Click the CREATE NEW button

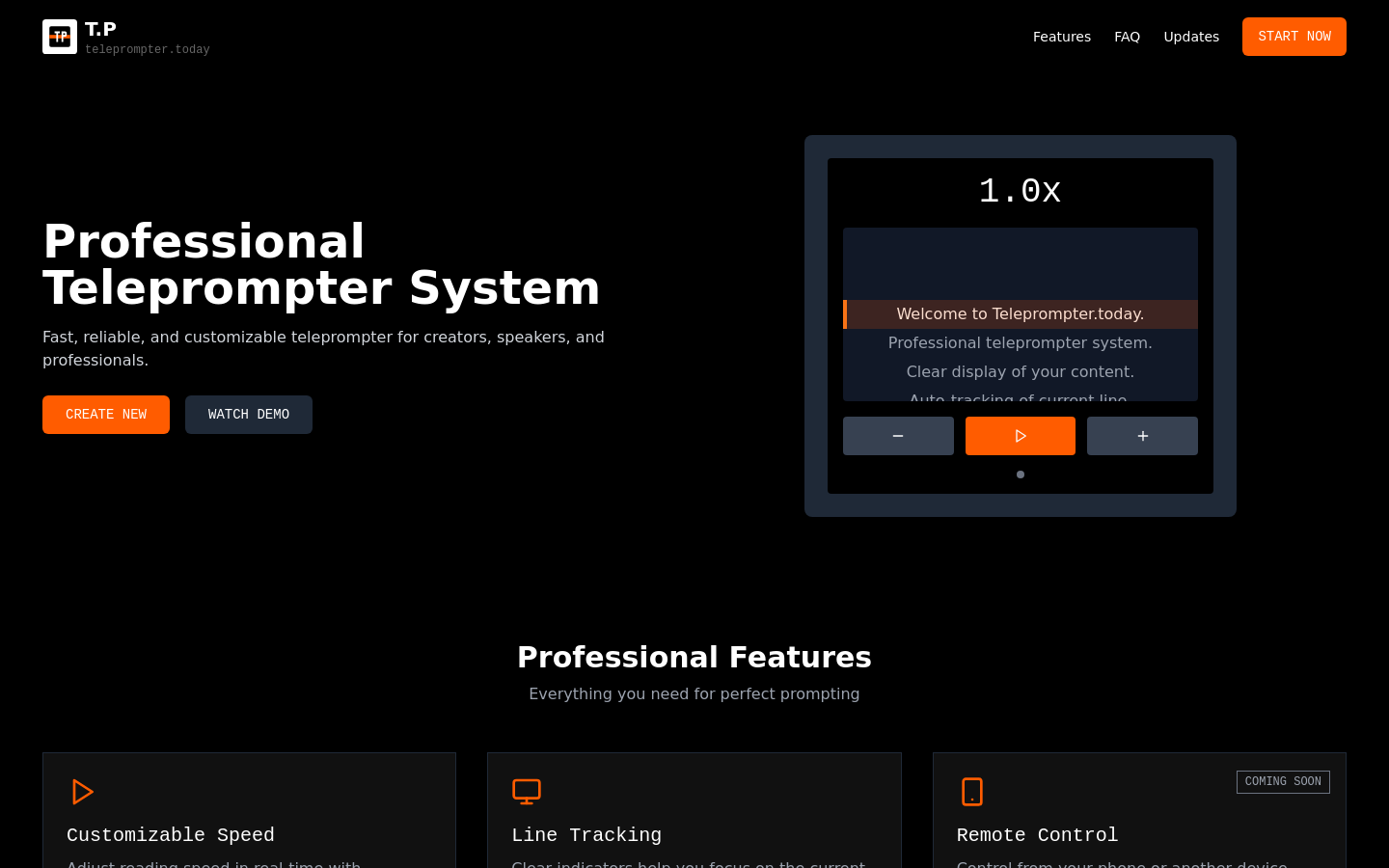pyautogui.click(x=106, y=415)
